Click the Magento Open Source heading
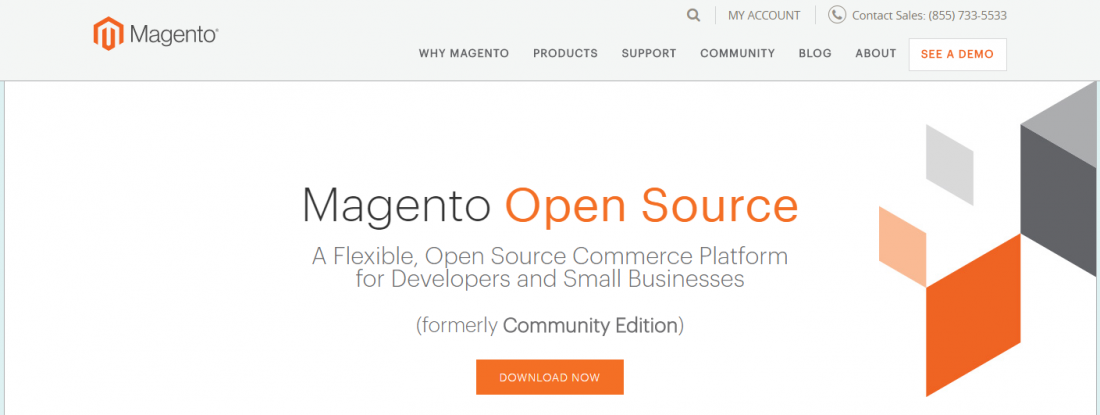 tap(550, 205)
